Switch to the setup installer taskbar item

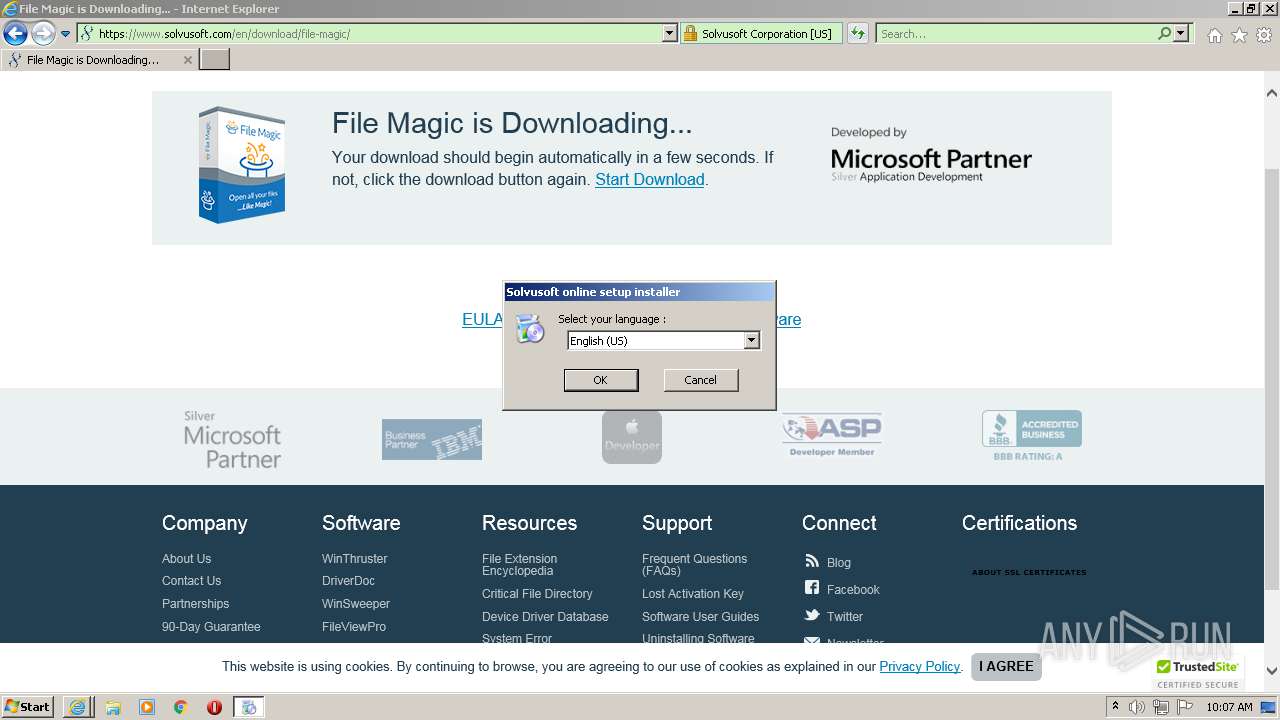(x=249, y=707)
